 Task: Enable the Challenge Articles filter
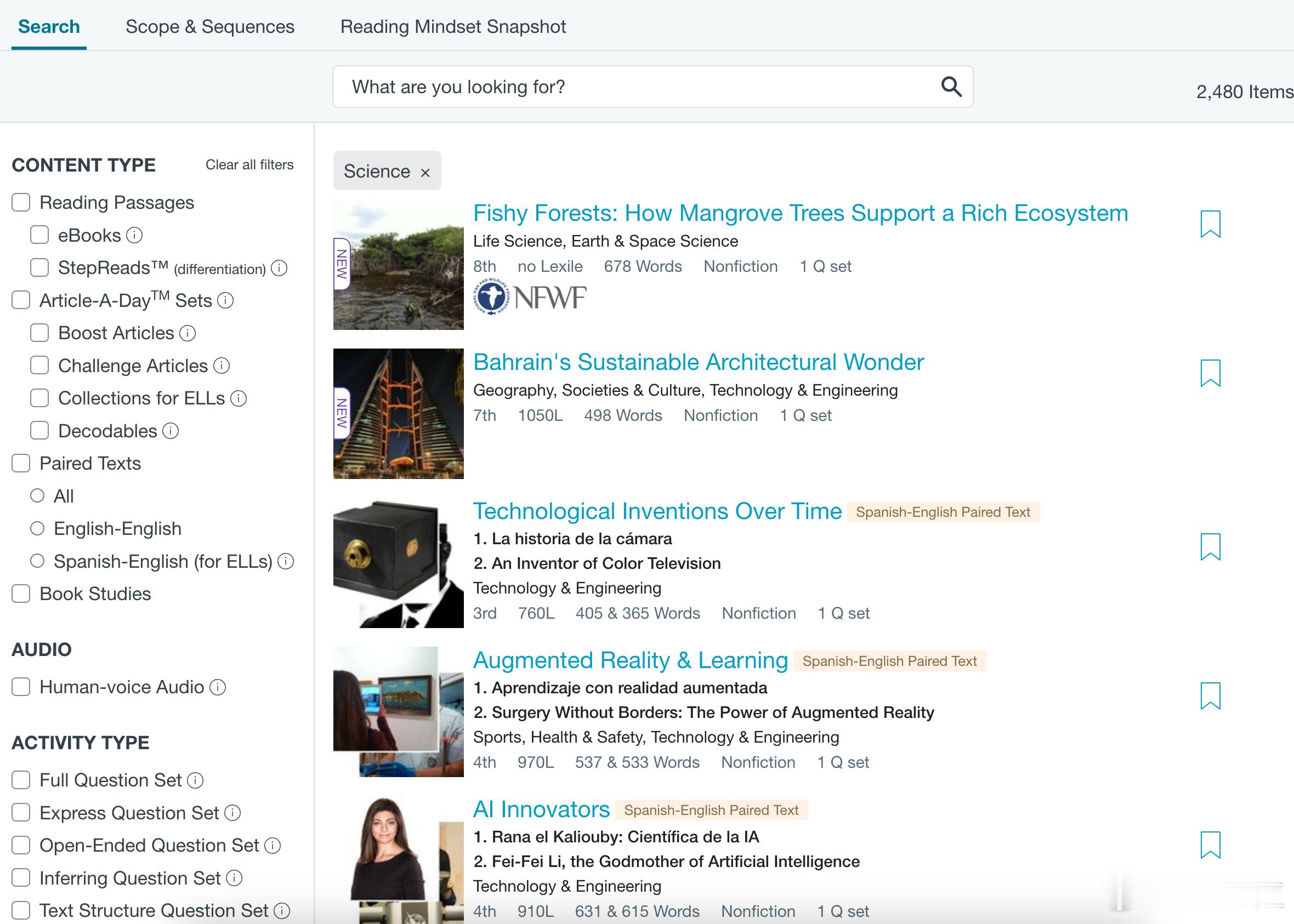point(39,366)
